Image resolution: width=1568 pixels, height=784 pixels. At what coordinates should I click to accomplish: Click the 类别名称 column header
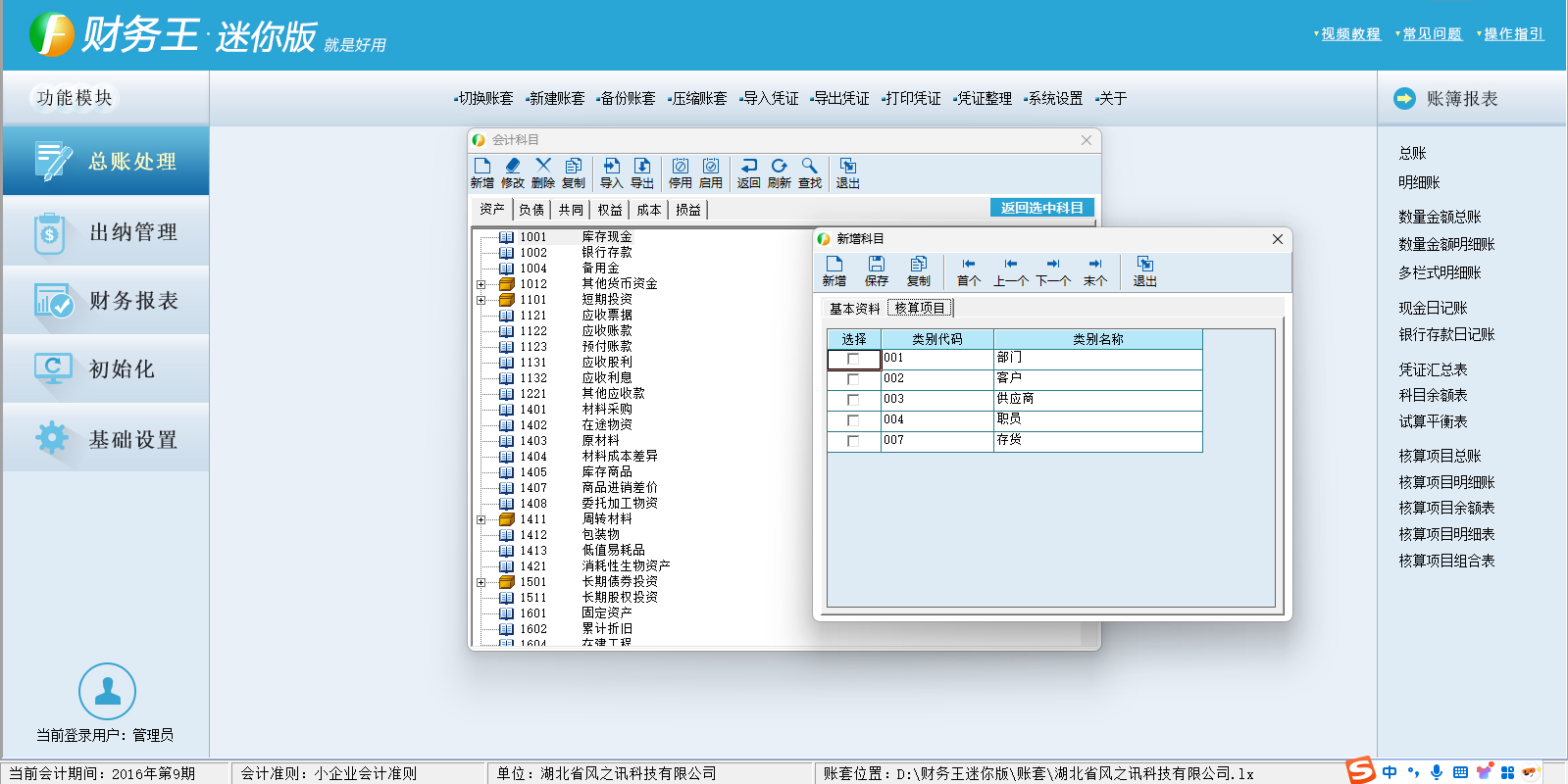(1098, 339)
